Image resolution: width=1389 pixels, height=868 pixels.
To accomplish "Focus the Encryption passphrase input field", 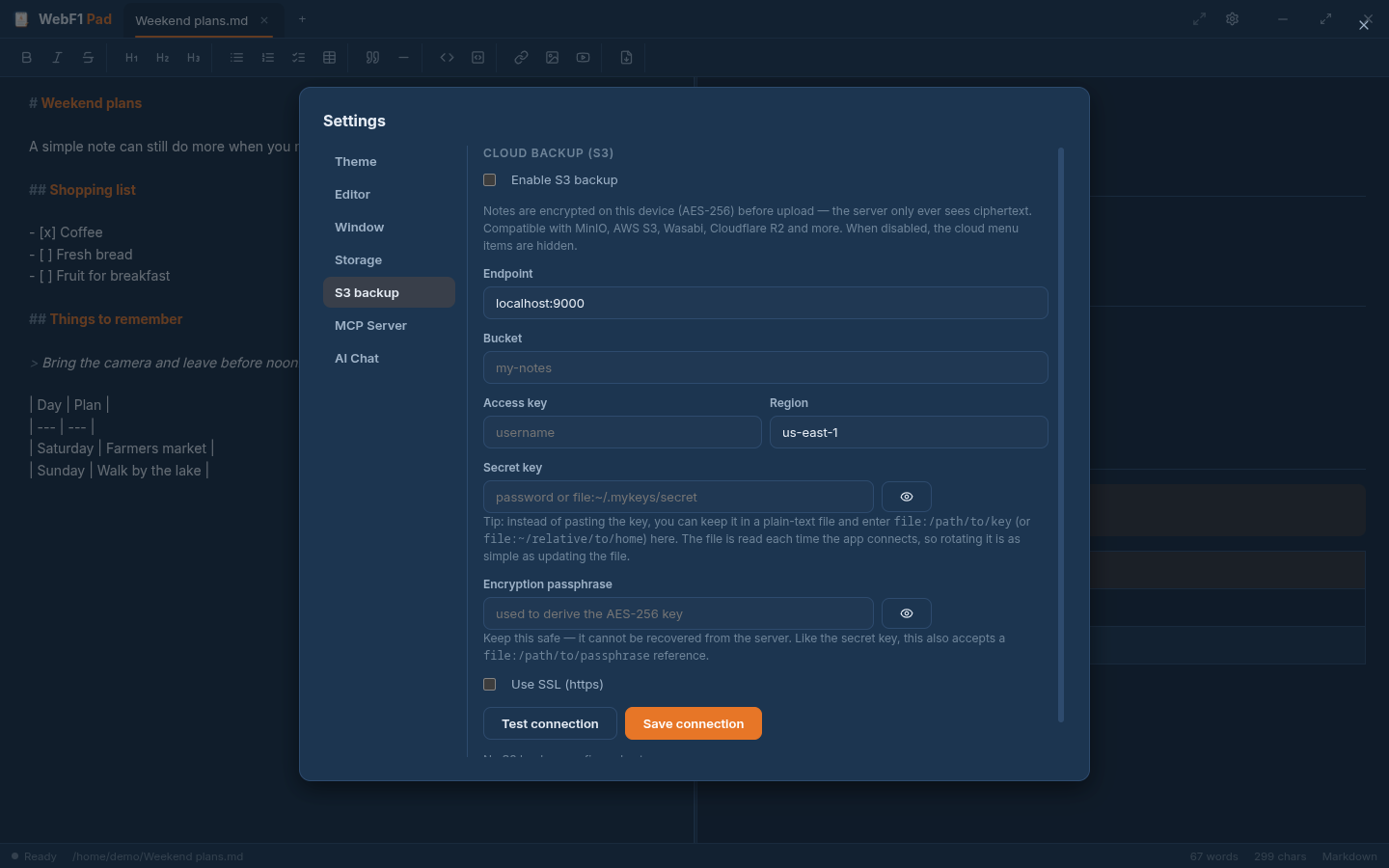I will (x=678, y=613).
